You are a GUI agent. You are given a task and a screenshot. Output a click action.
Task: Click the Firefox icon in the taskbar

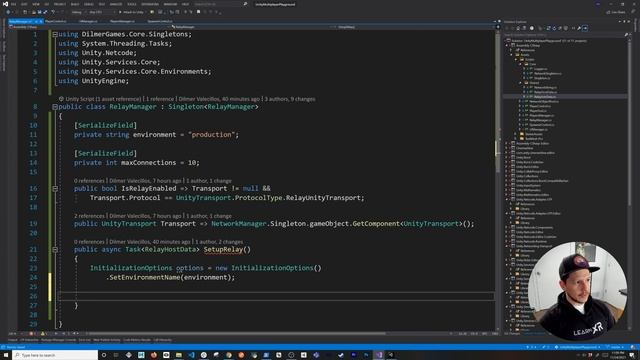coord(154,355)
